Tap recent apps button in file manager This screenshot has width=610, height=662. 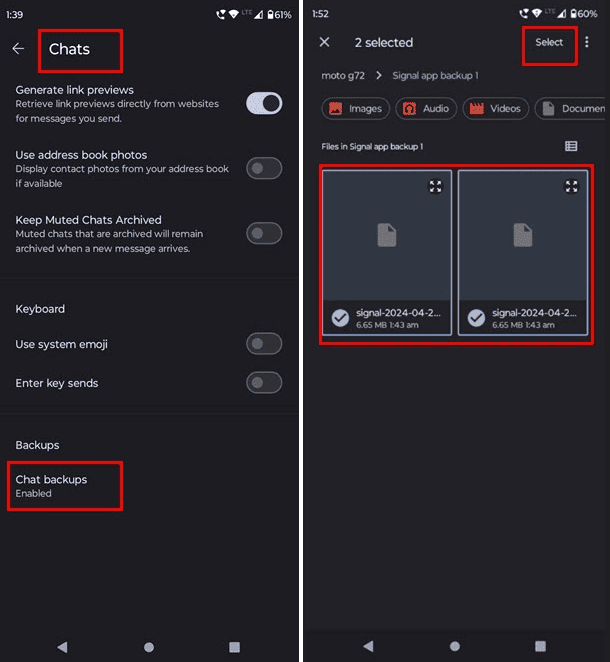[x=540, y=646]
